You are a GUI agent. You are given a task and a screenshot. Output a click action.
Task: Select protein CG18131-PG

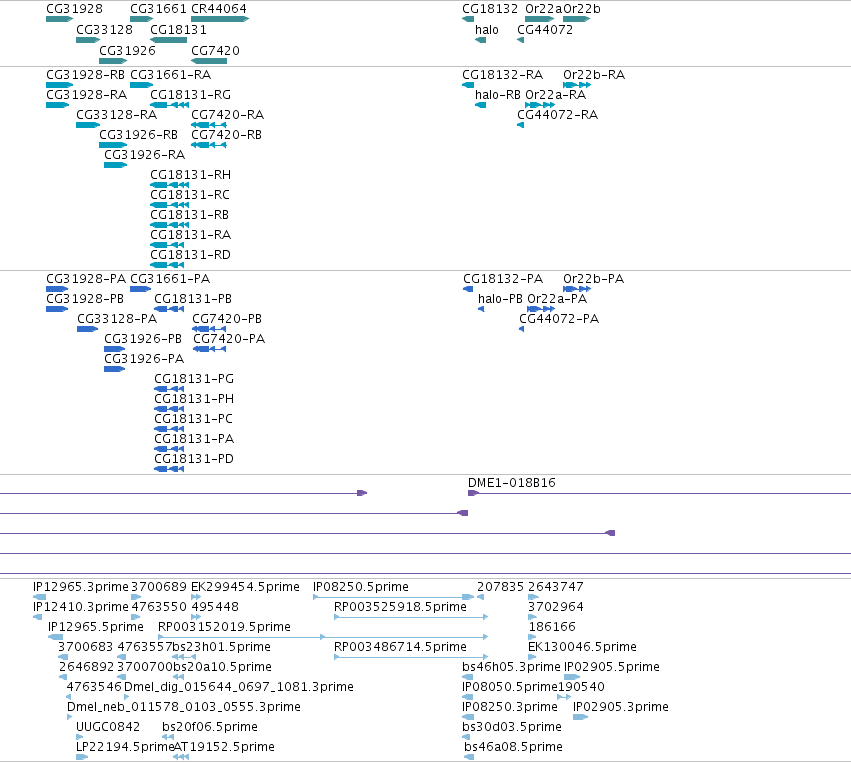point(169,389)
